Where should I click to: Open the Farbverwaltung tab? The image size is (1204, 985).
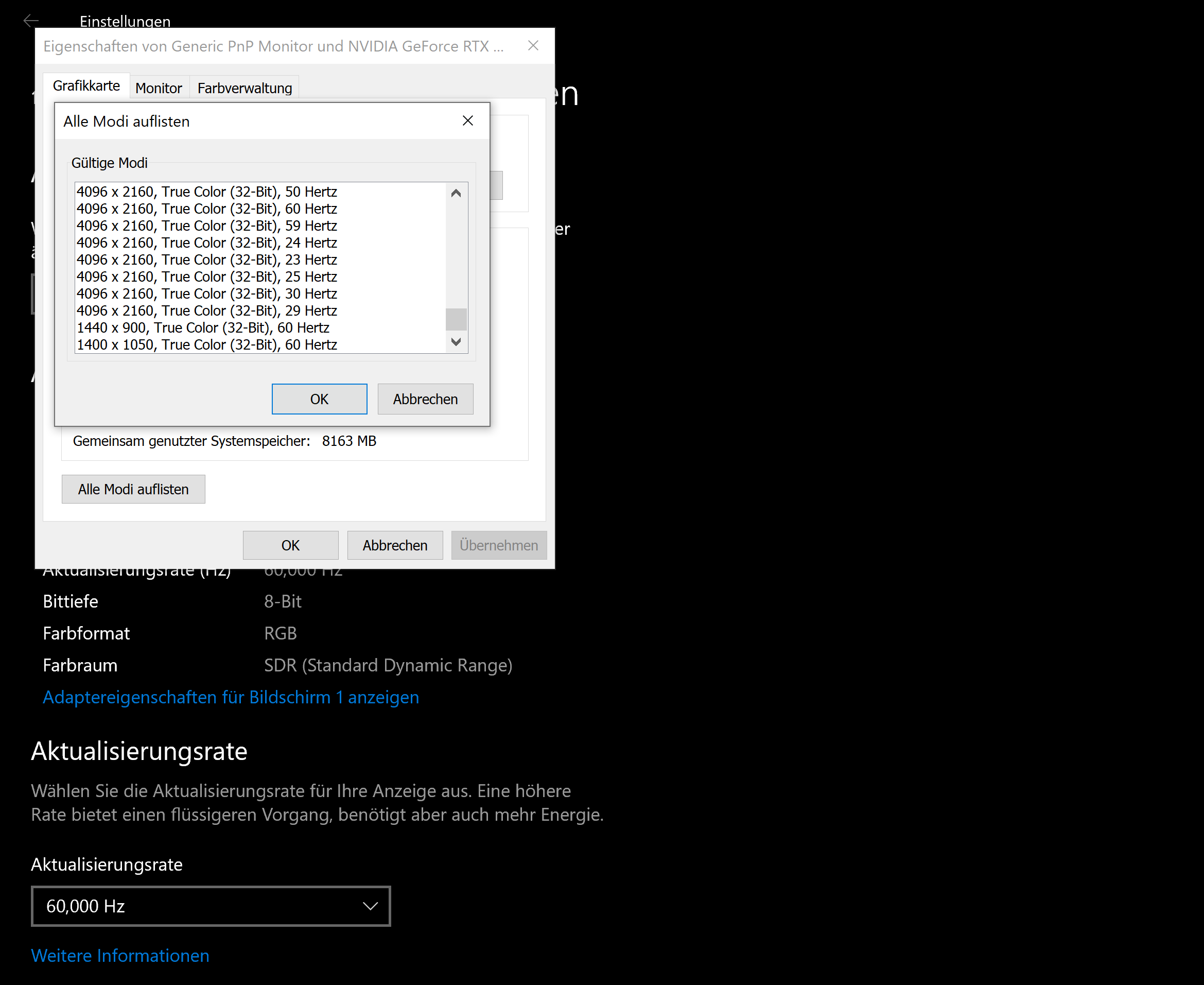pos(245,88)
